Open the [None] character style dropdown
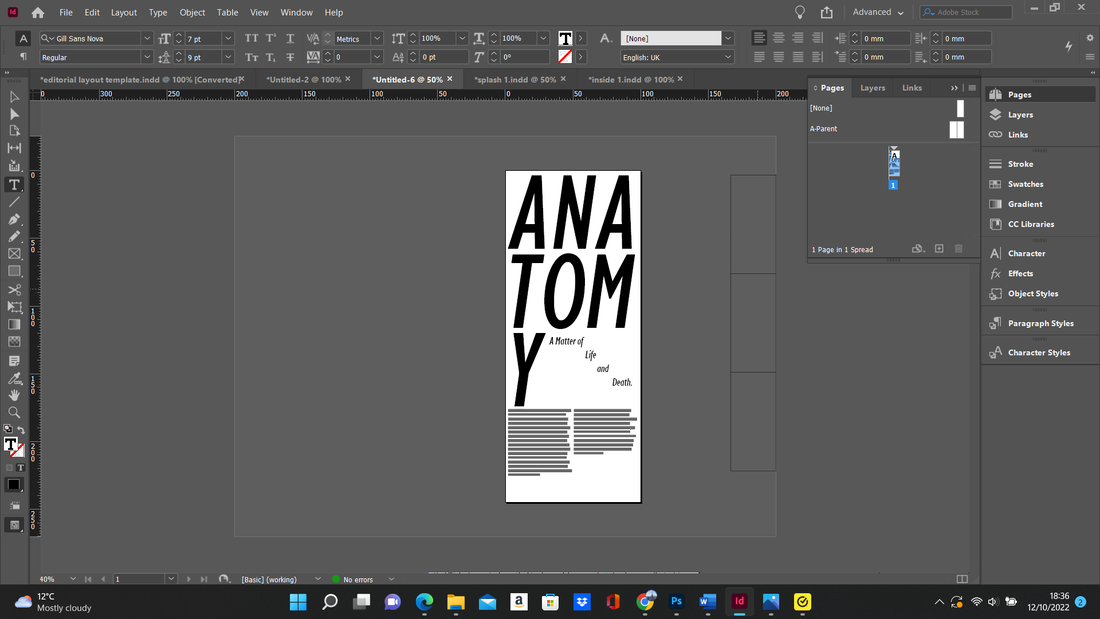Viewport: 1100px width, 619px height. 728,39
